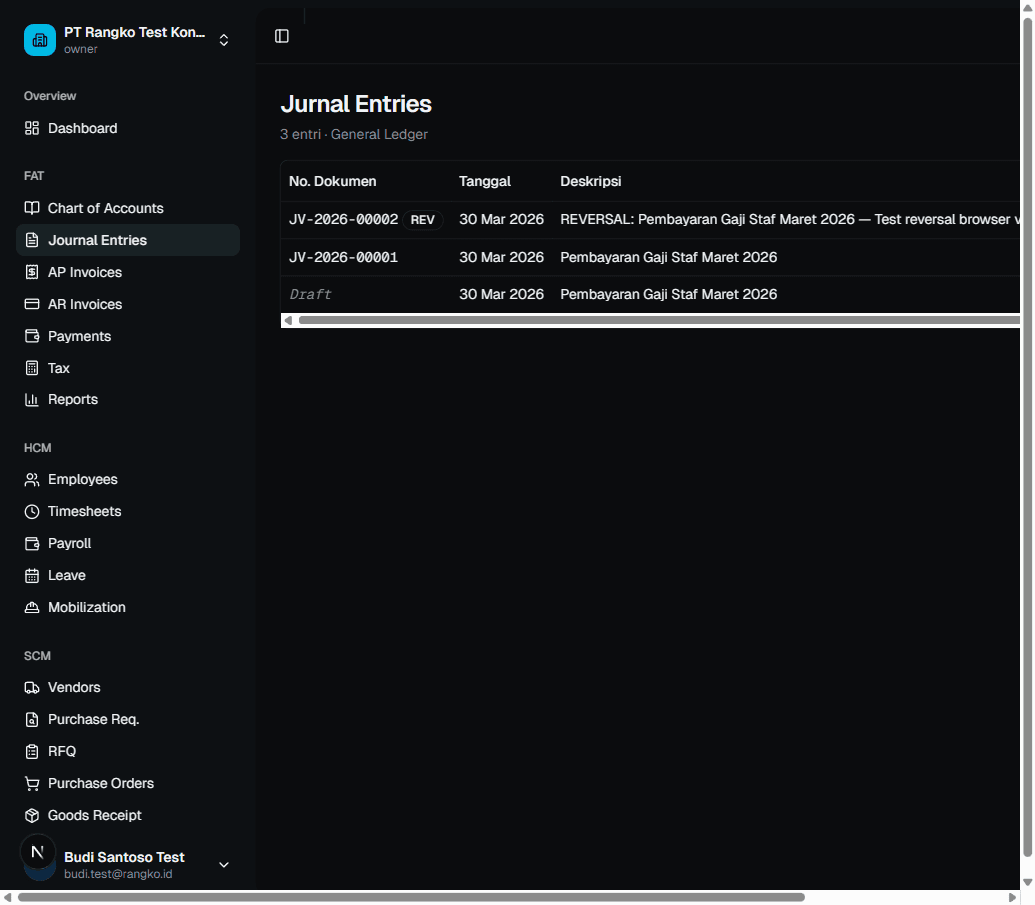1035x905 pixels.
Task: Open the company switcher chevron
Action: click(224, 40)
